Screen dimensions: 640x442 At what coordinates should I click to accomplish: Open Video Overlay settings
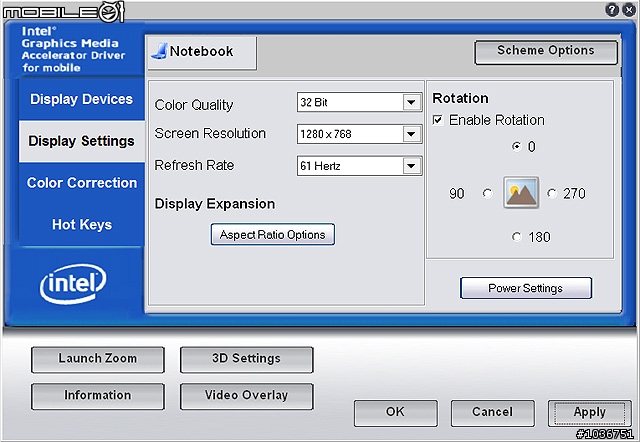point(247,396)
